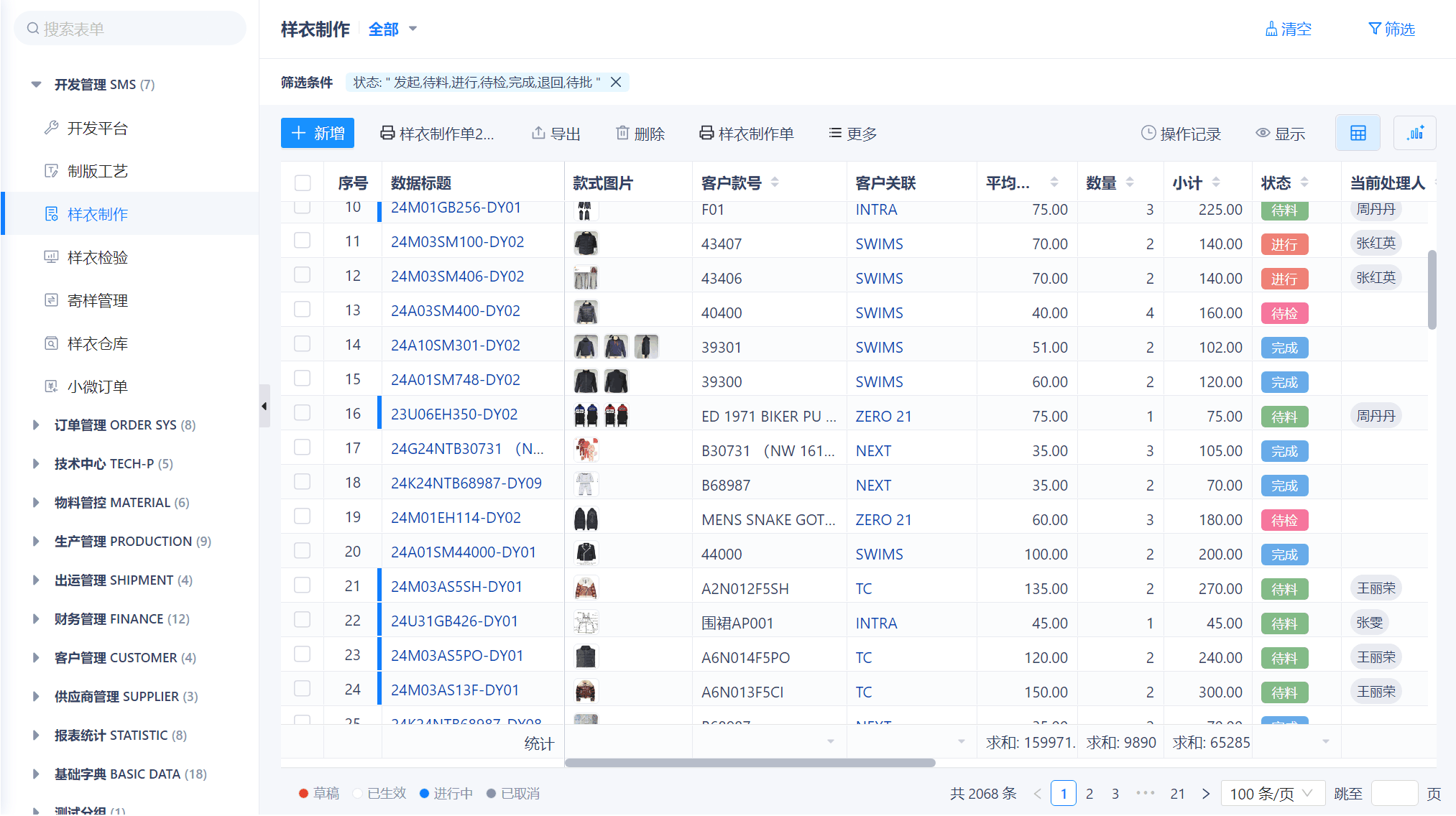Click the 样衣制作单 printer icon
Image resolution: width=1456 pixels, height=816 pixels.
pos(706,133)
